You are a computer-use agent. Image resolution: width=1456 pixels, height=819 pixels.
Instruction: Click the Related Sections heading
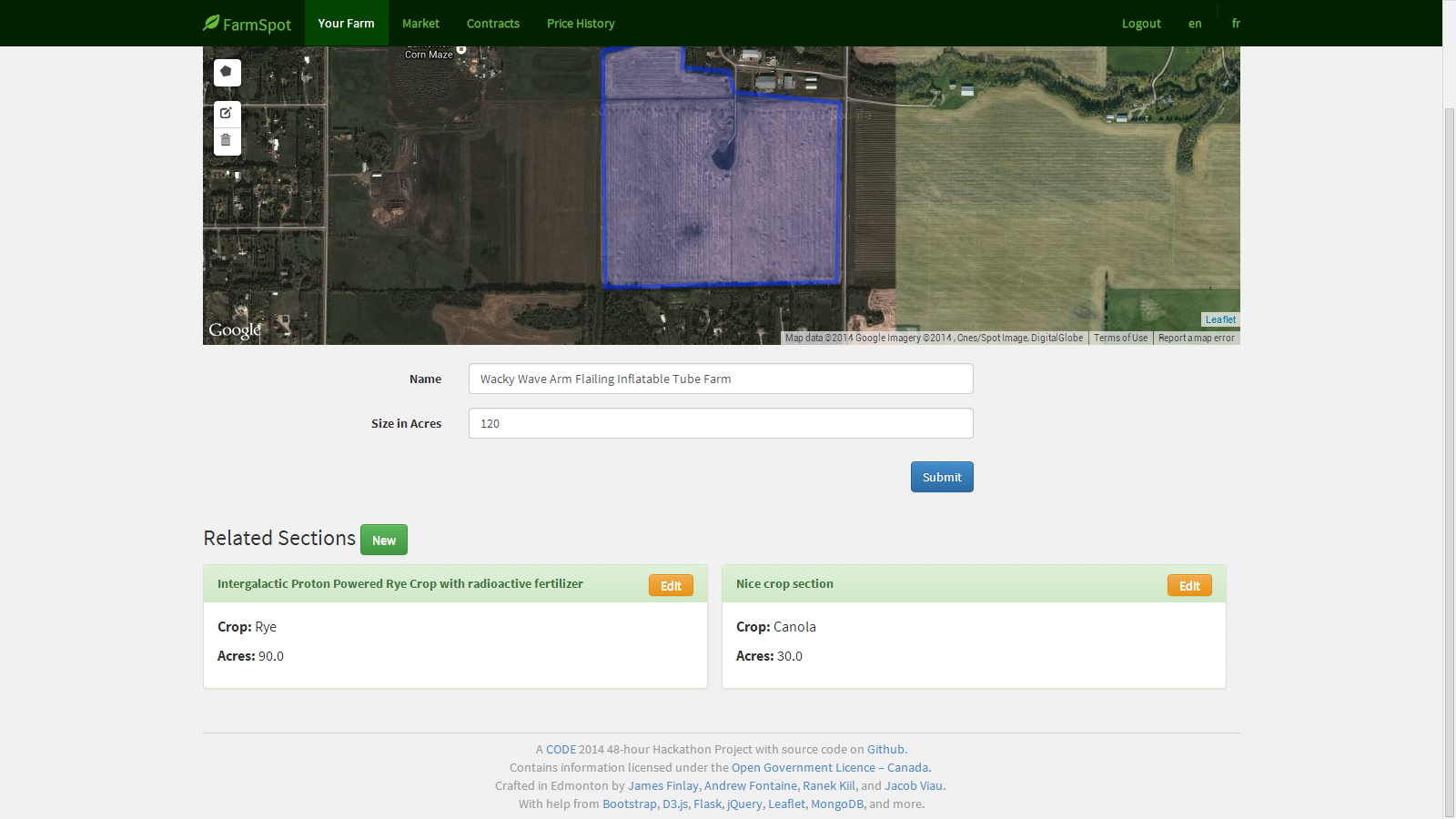pyautogui.click(x=279, y=539)
